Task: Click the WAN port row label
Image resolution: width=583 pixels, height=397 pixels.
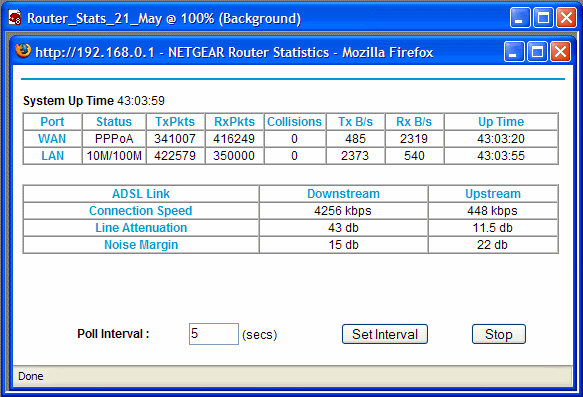Action: coord(52,139)
